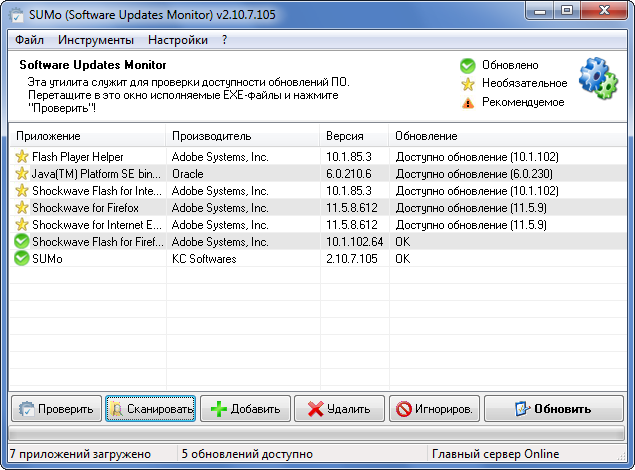
Task: Close the SUMo window
Action: (x=605, y=11)
